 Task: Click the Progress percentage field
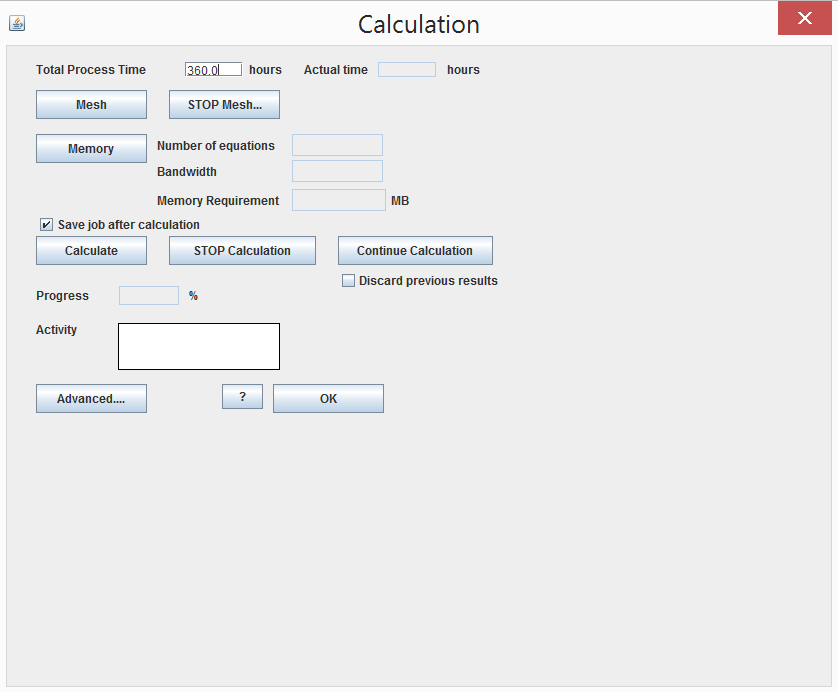[x=148, y=296]
